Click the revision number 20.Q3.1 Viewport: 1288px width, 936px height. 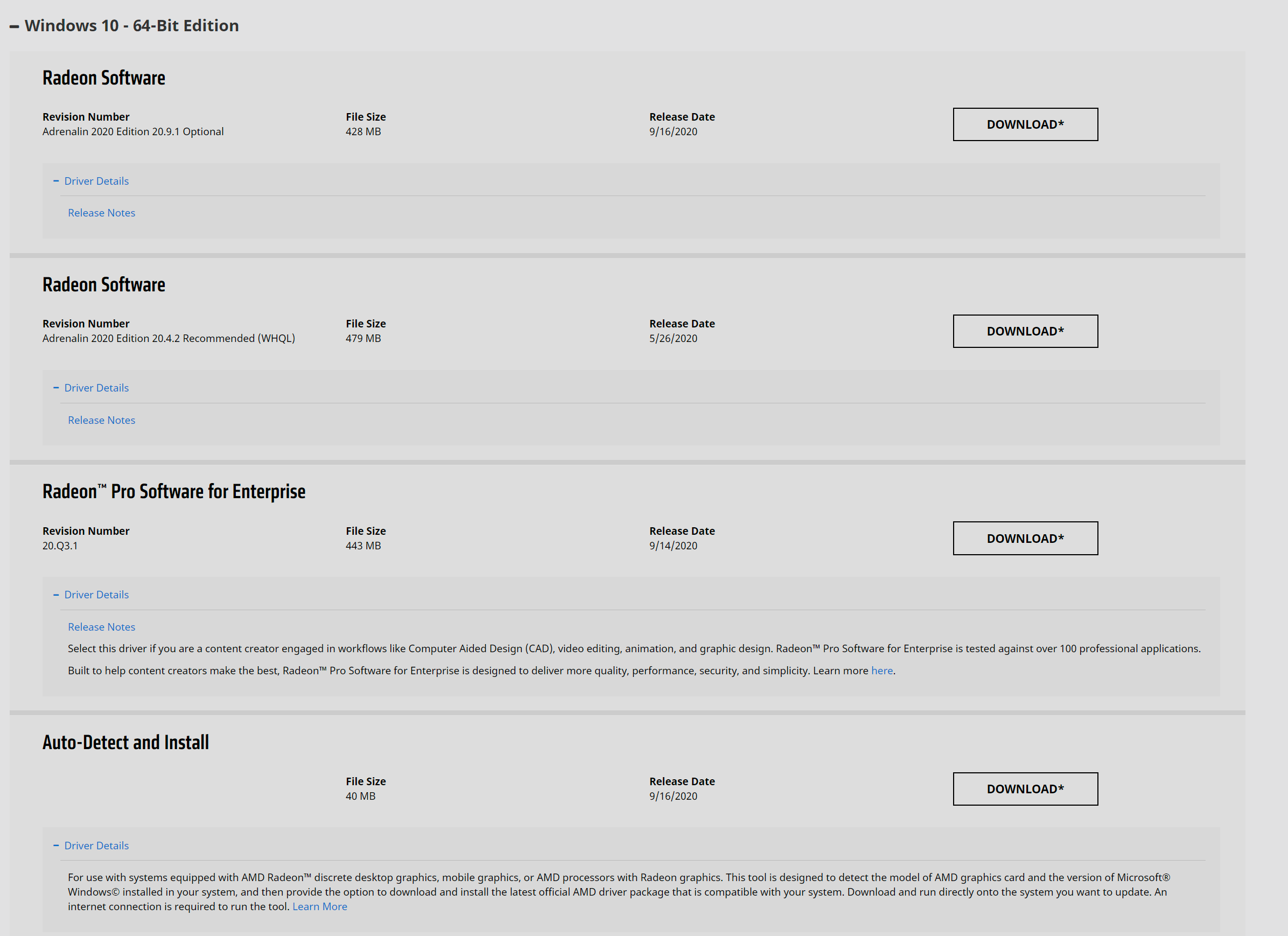(x=60, y=546)
